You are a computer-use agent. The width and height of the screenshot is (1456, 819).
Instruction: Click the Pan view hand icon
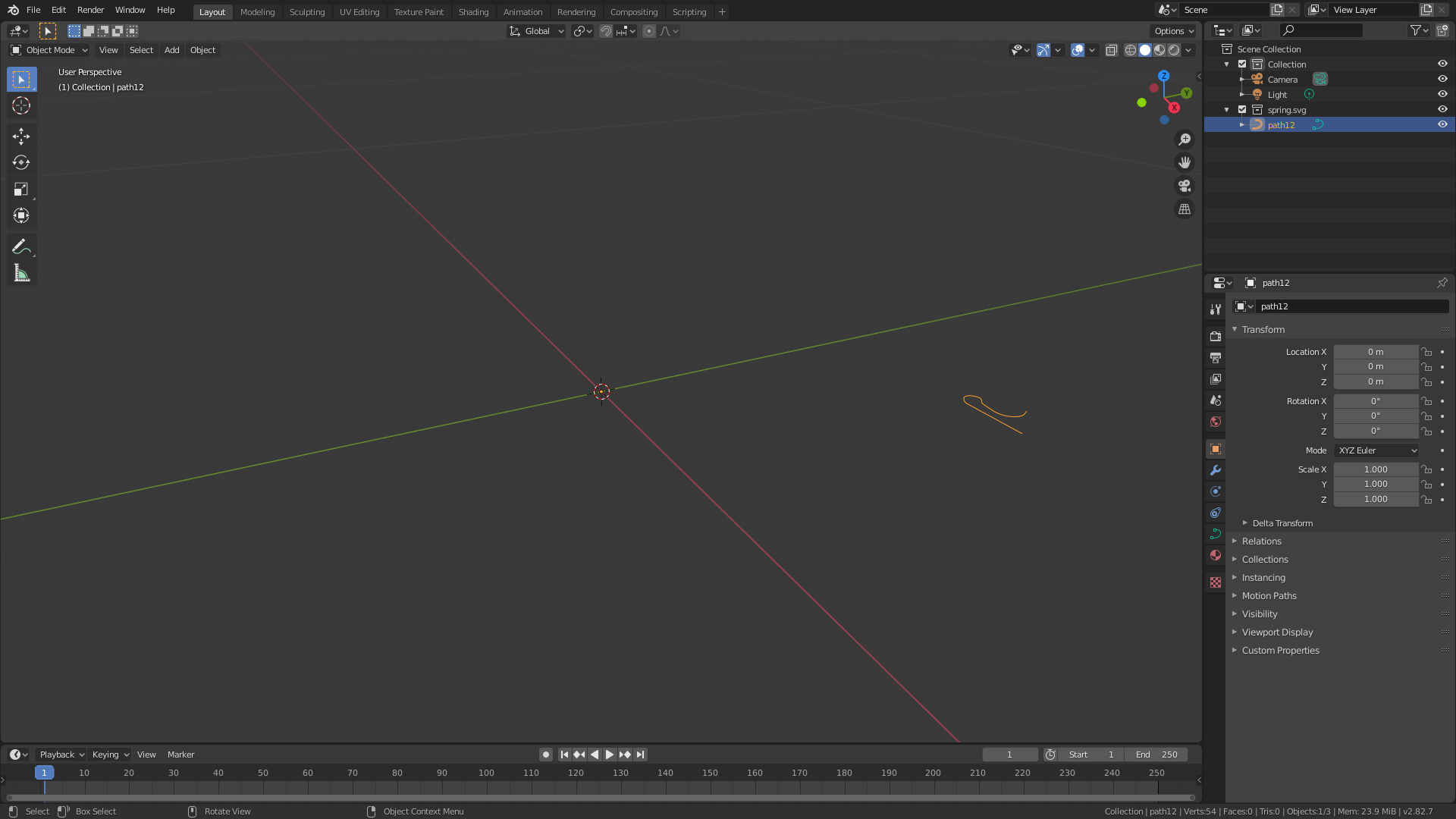tap(1185, 162)
